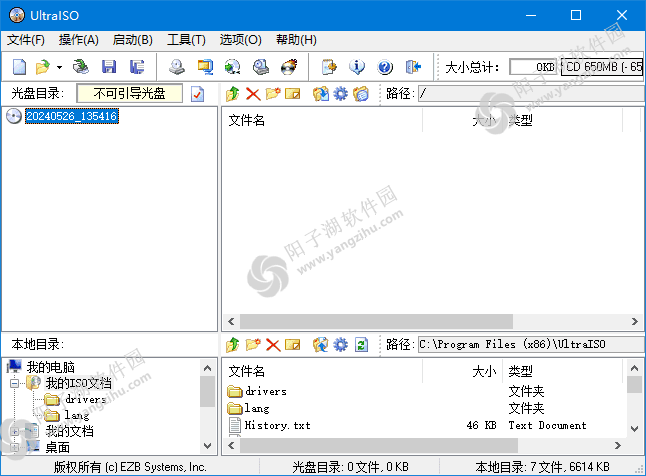Select 我的电脑 in the local tree

51,367
